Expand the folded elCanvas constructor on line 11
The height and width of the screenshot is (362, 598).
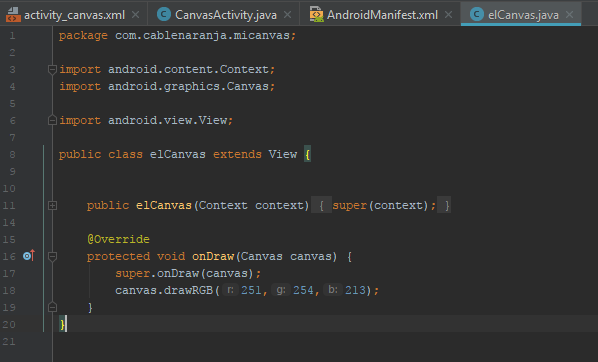(53, 206)
